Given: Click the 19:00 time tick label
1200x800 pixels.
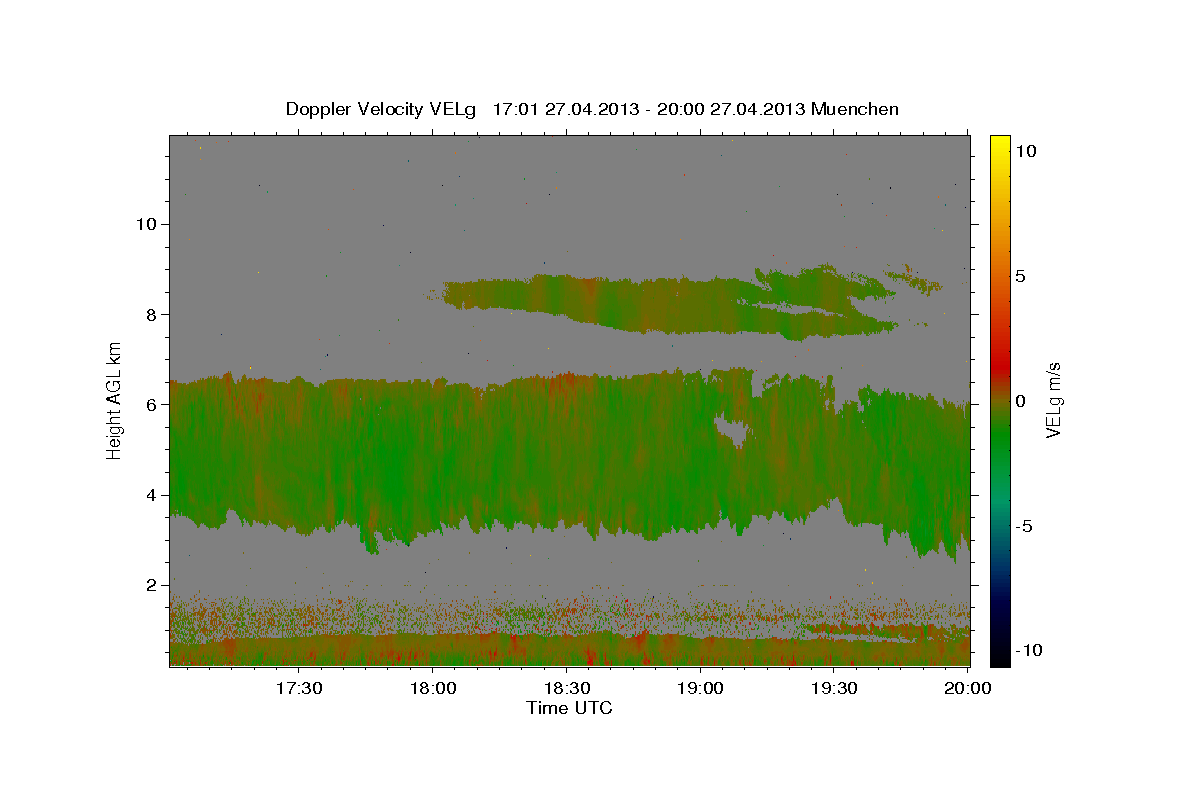Looking at the screenshot, I should [x=700, y=688].
